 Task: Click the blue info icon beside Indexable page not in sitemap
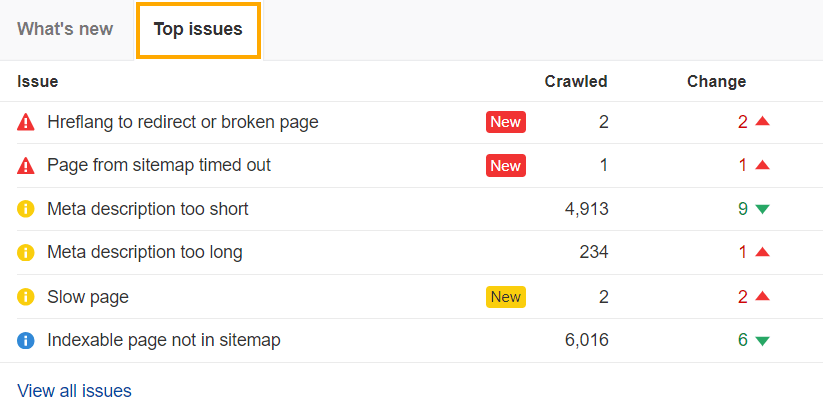coord(26,340)
